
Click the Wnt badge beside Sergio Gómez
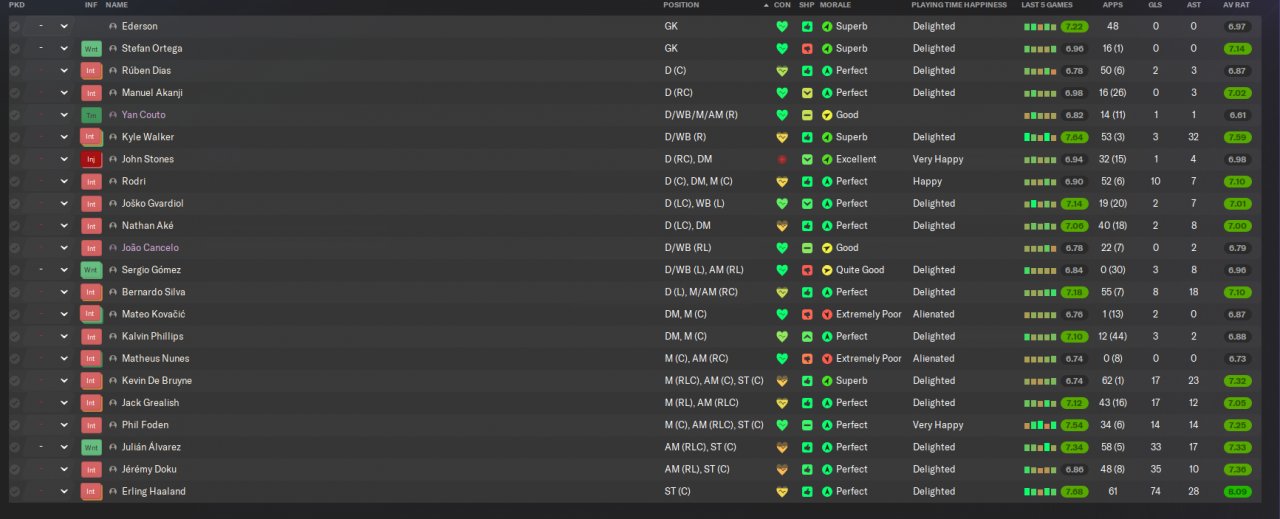(91, 270)
